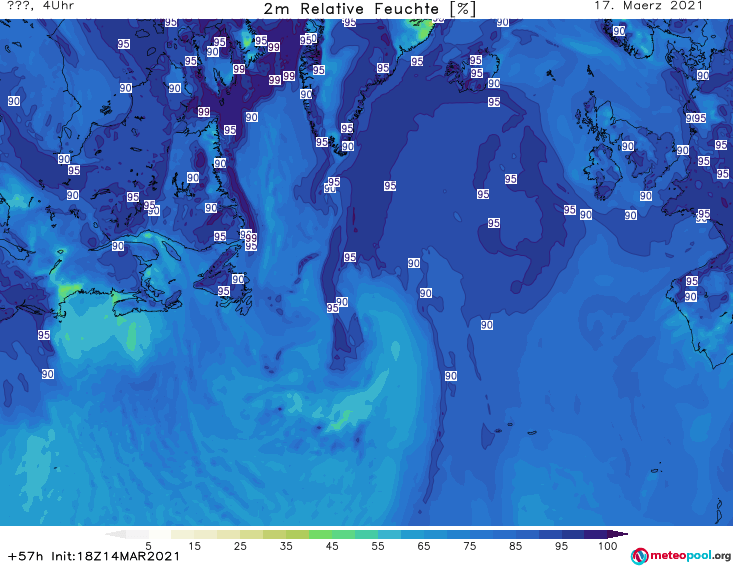The height and width of the screenshot is (566, 733).
Task: Click the map title "2m Relative Feuchte [%]"
Action: (369, 9)
